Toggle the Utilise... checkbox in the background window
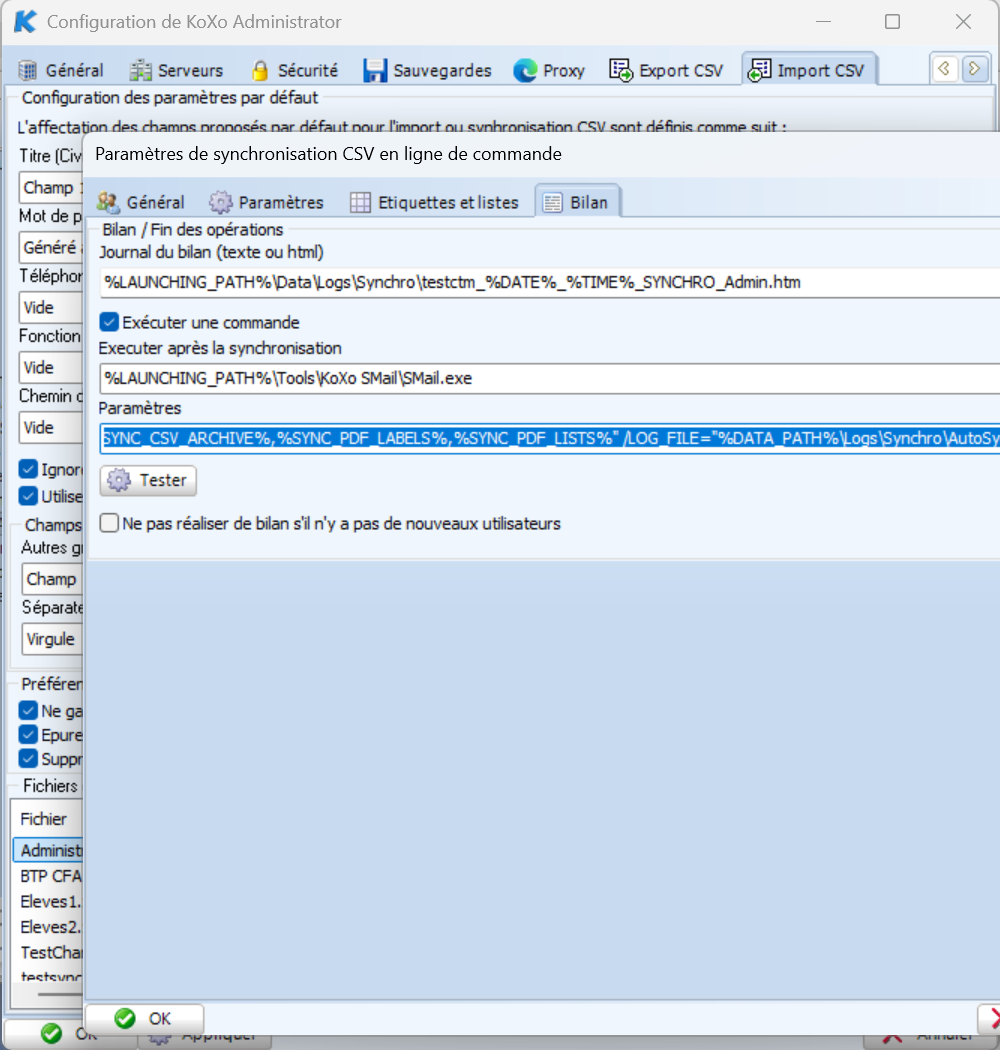The height and width of the screenshot is (1050, 1000). tap(28, 496)
